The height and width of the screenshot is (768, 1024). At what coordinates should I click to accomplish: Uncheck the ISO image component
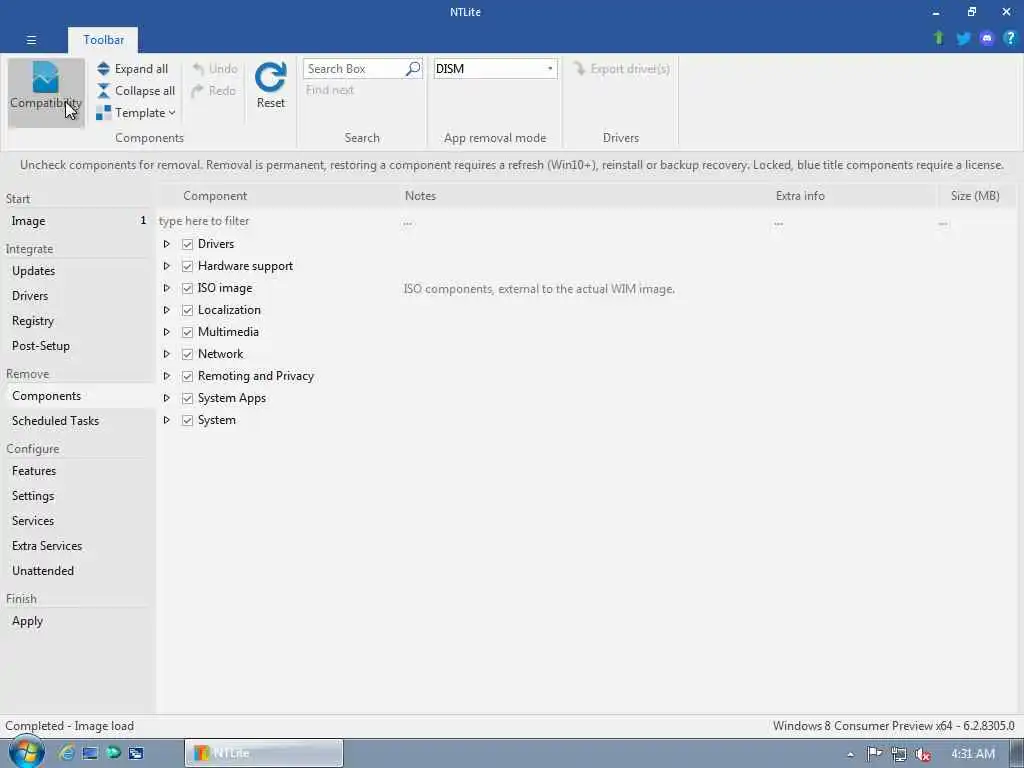pyautogui.click(x=187, y=288)
